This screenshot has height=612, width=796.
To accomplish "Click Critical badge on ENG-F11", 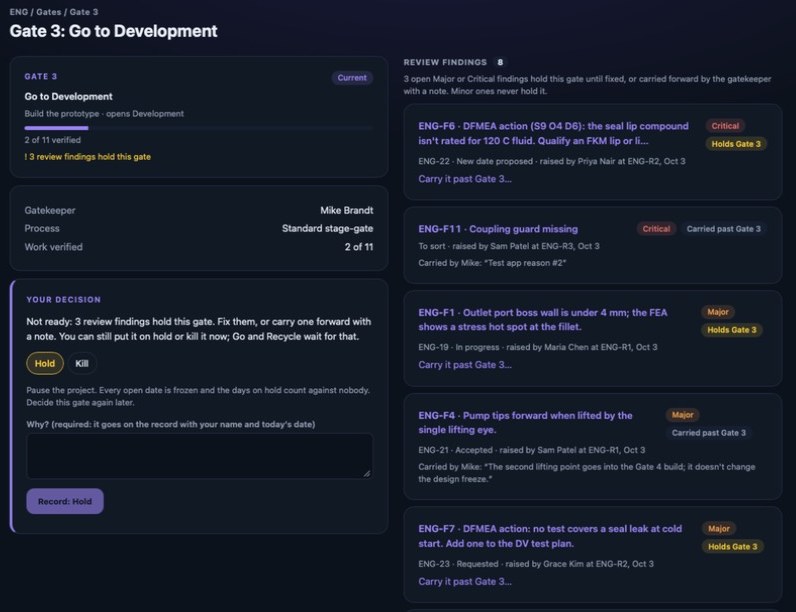I will pyautogui.click(x=656, y=229).
